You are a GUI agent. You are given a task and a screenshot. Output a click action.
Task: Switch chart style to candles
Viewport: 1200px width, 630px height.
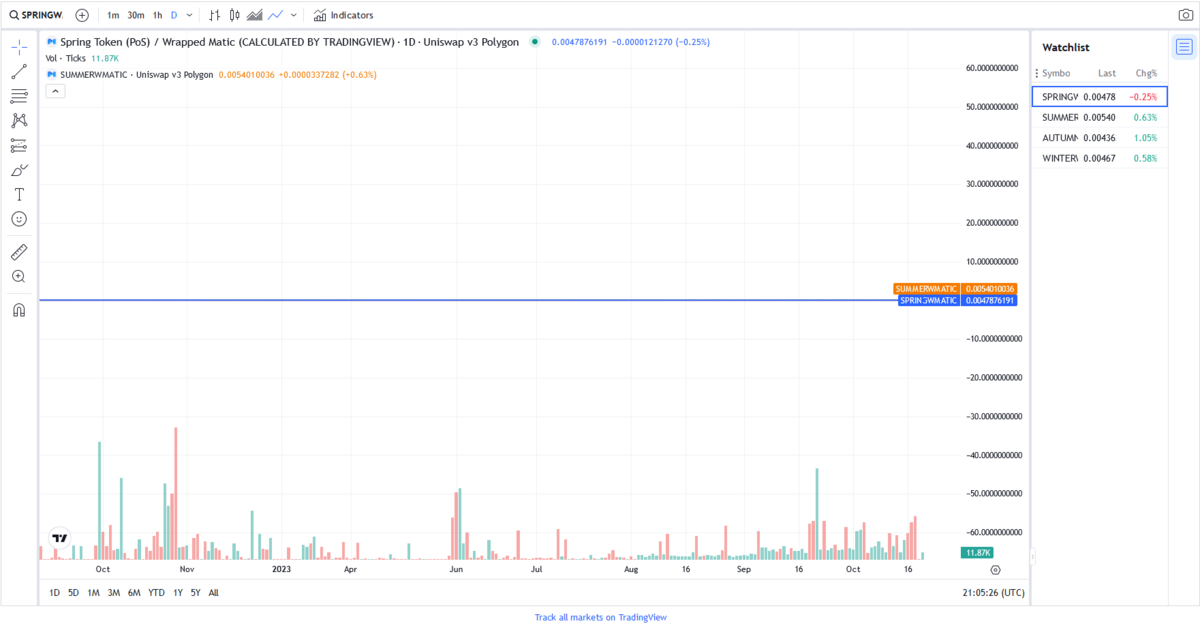tap(234, 15)
